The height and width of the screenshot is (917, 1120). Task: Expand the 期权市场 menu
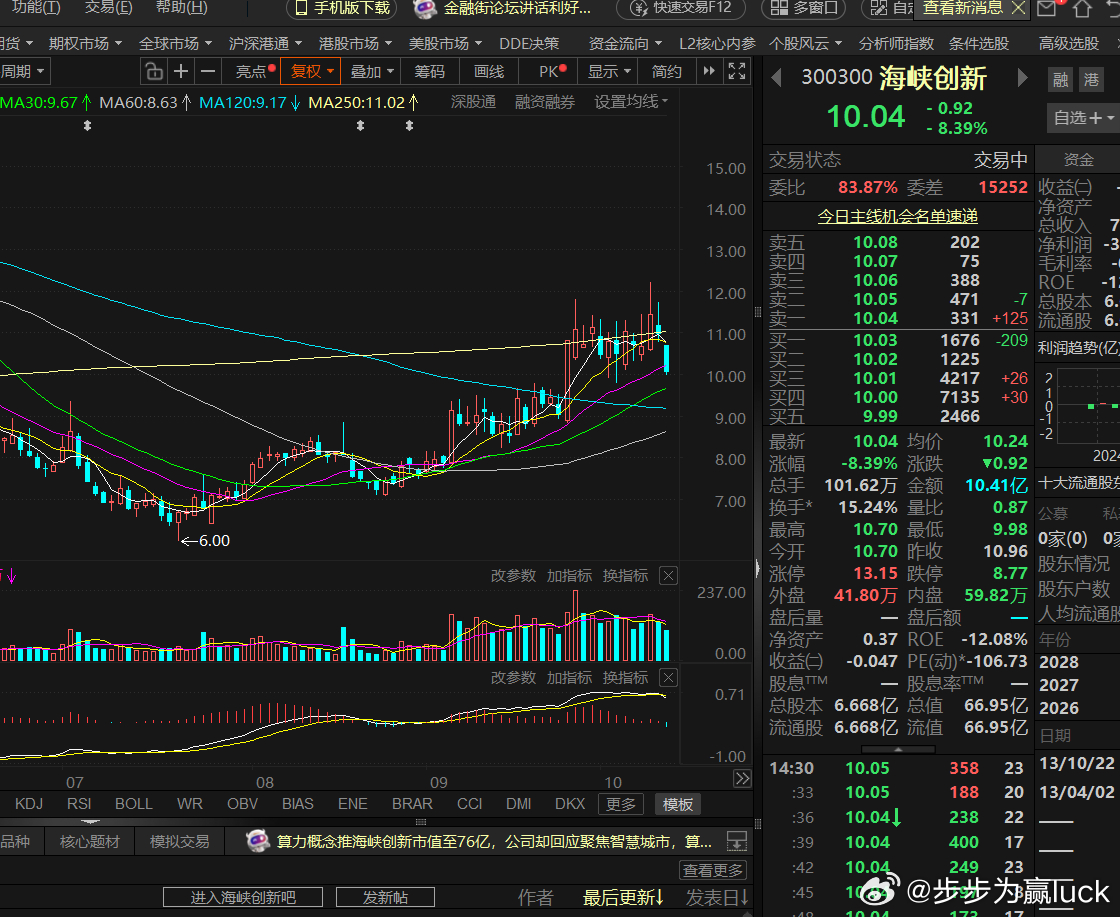pyautogui.click(x=85, y=44)
